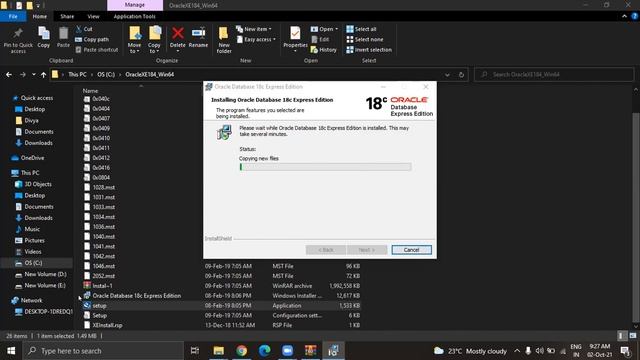Select 3D Objects in navigation pane

(x=38, y=184)
